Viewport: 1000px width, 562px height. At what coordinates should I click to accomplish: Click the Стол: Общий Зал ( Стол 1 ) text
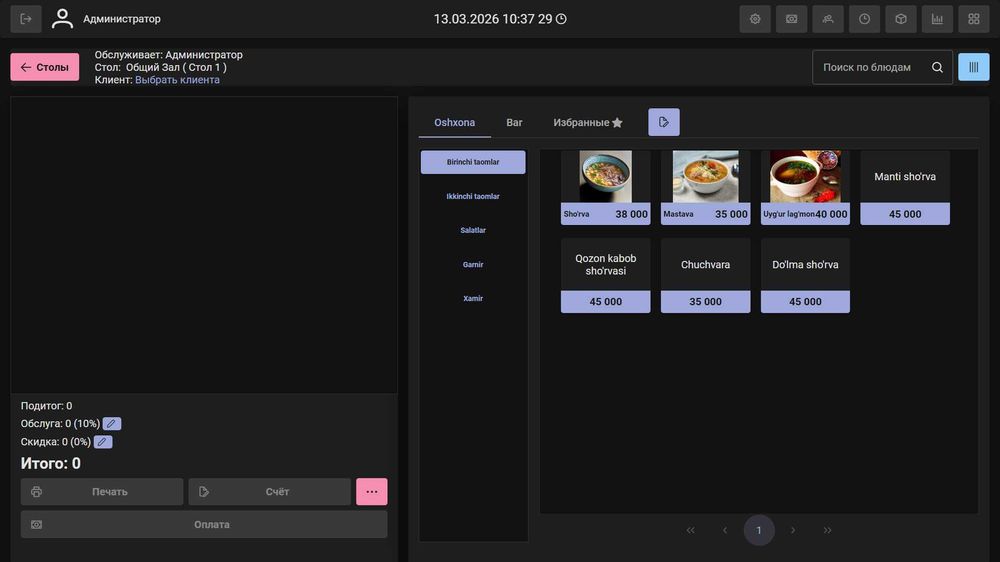161,67
